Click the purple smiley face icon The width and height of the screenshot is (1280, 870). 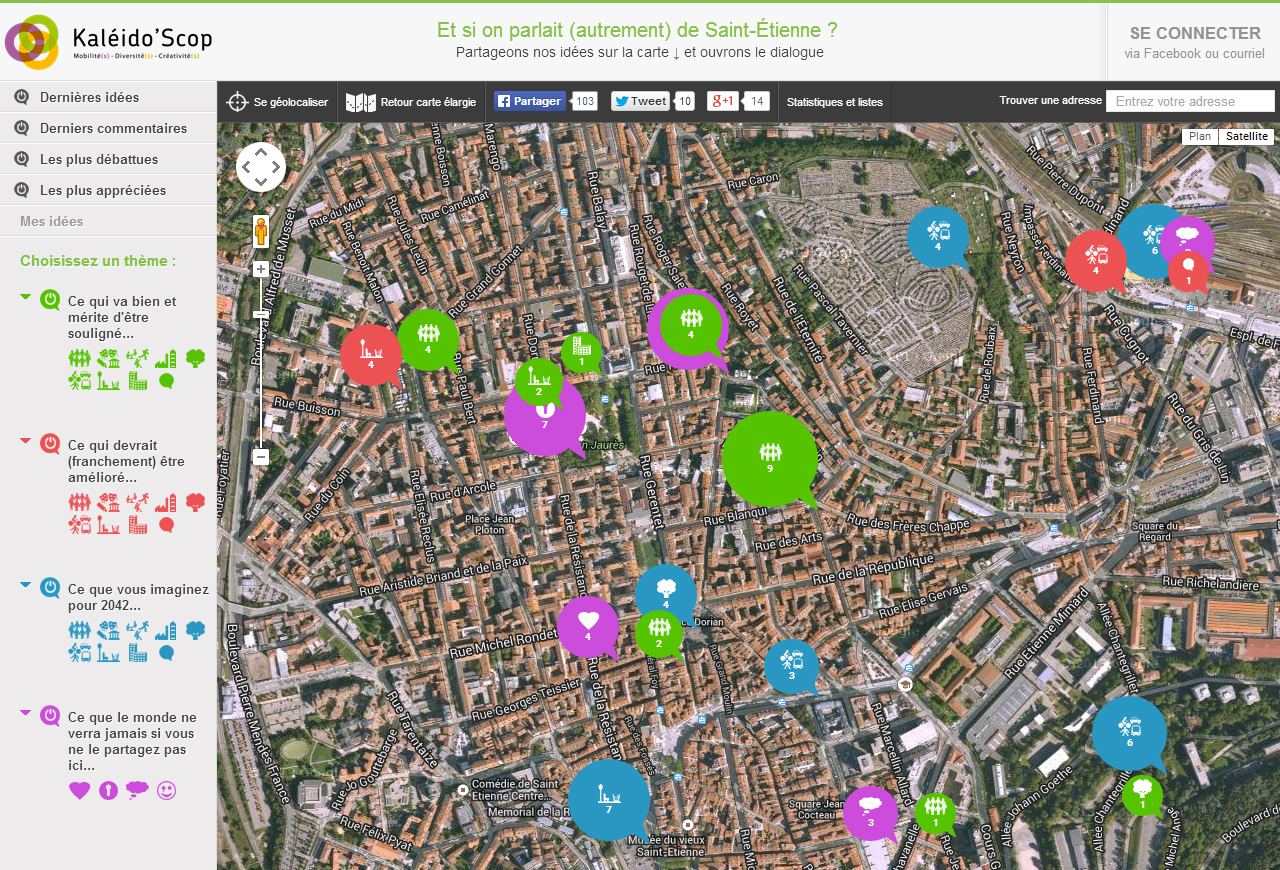(166, 791)
